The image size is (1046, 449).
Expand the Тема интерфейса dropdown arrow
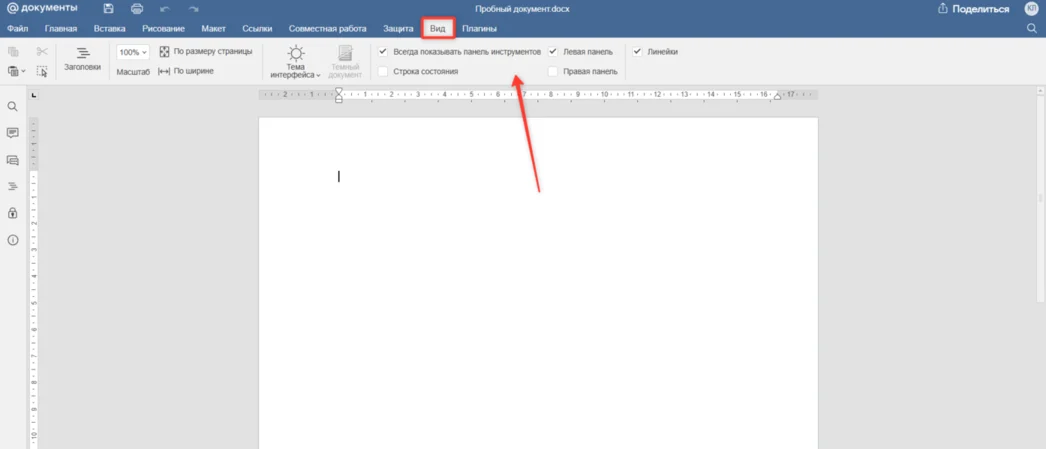[x=319, y=75]
